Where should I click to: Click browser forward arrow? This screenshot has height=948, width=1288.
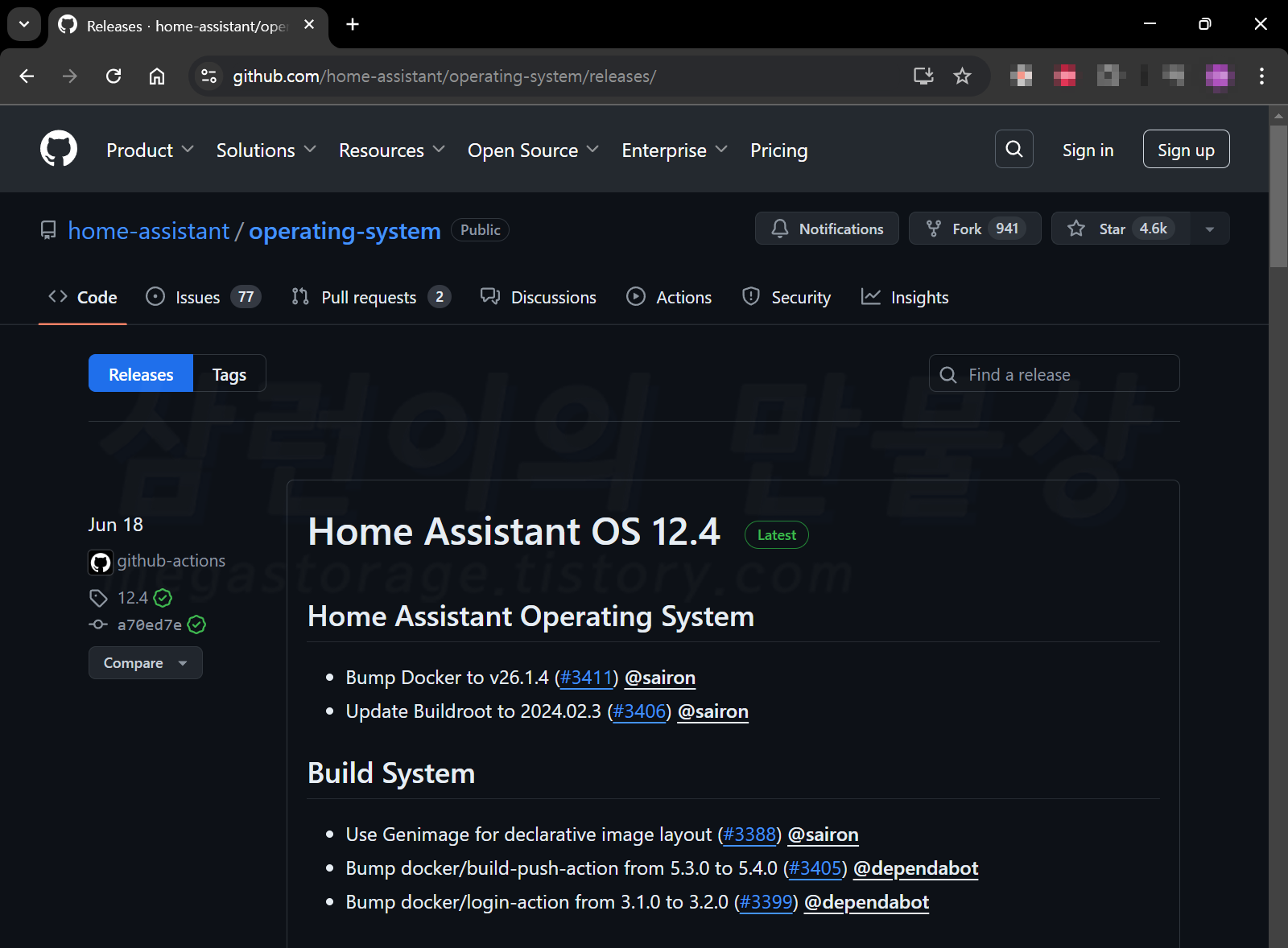[70, 76]
